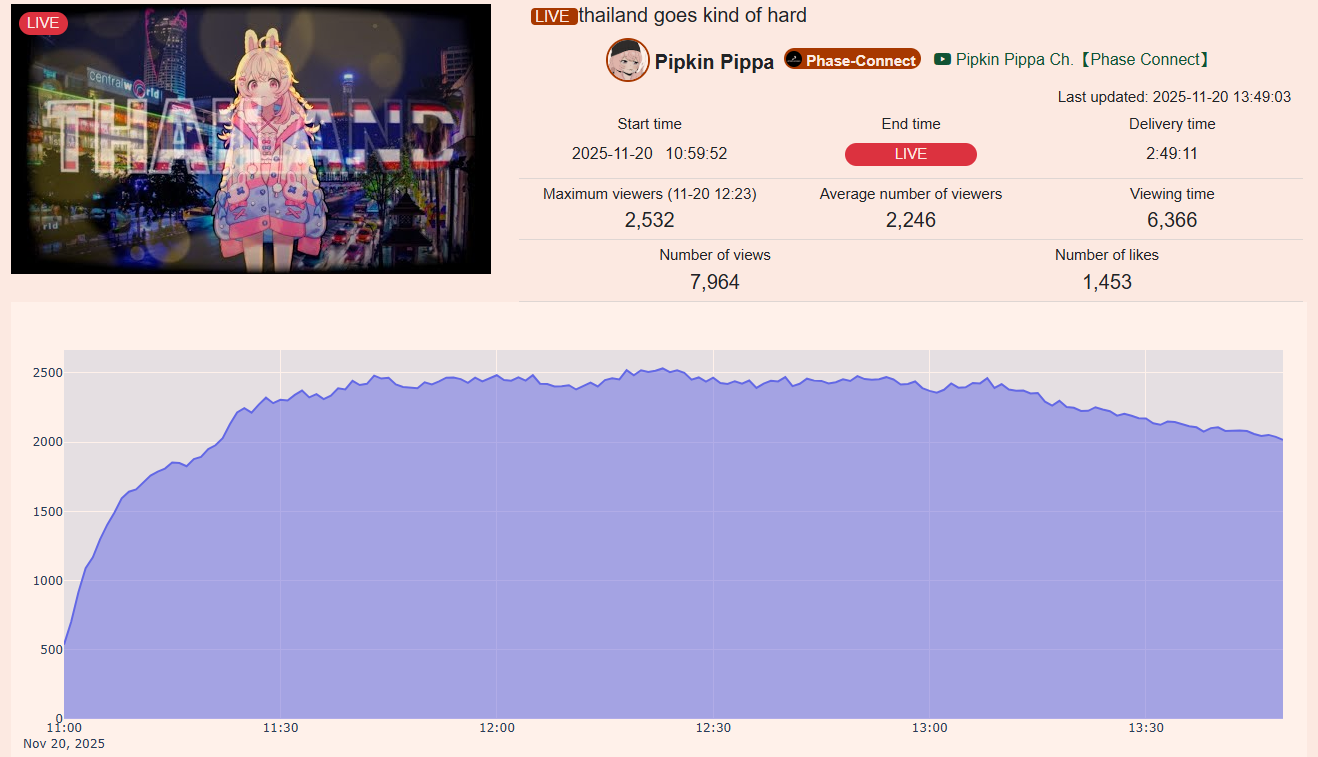This screenshot has height=757, width=1318.
Task: Click the red LIVE end time pill
Action: [911, 154]
